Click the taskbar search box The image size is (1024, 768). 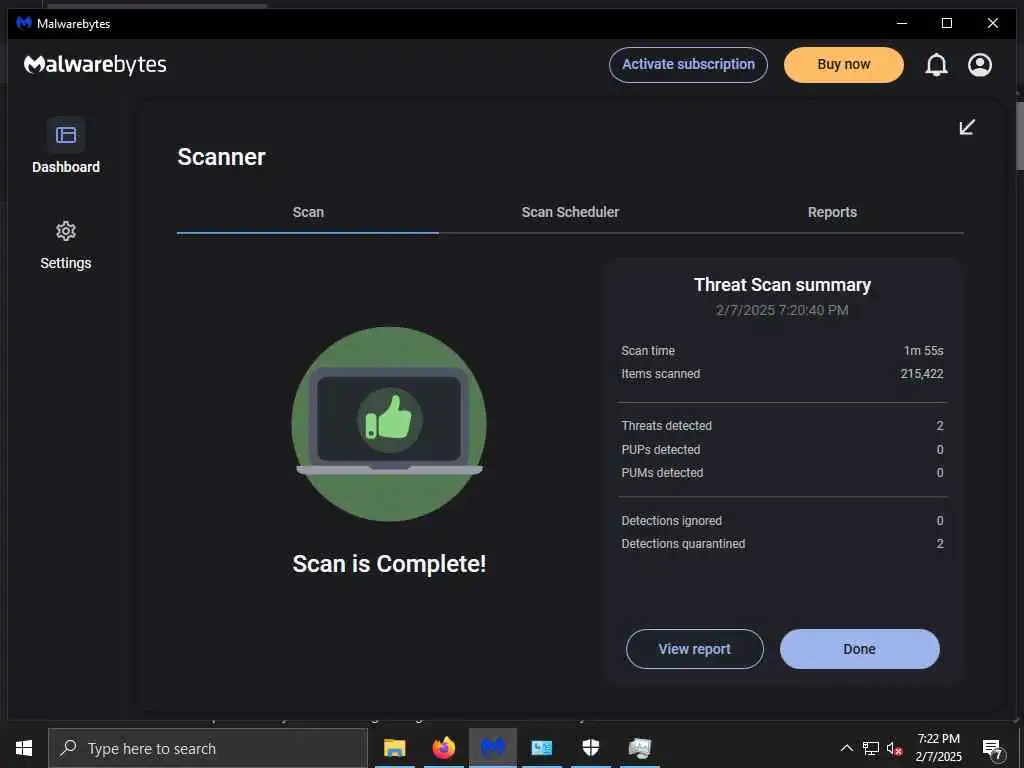coord(208,748)
